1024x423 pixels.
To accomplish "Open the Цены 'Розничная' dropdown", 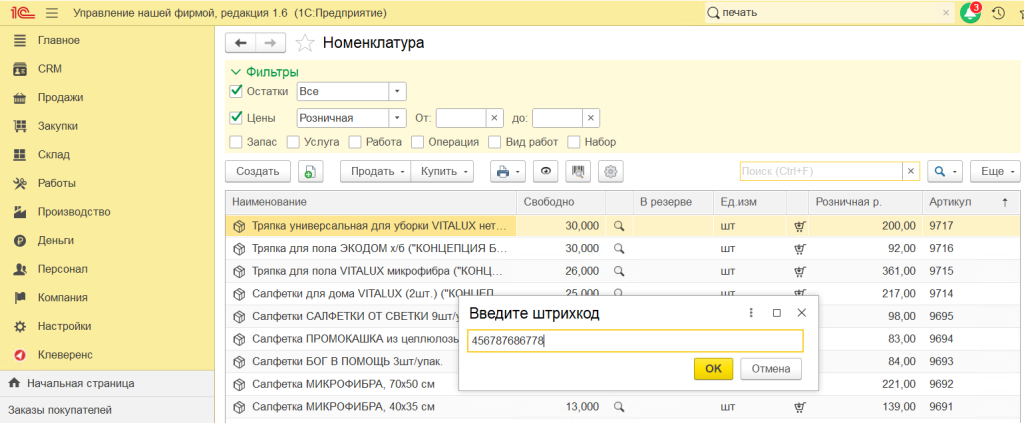I will click(398, 118).
